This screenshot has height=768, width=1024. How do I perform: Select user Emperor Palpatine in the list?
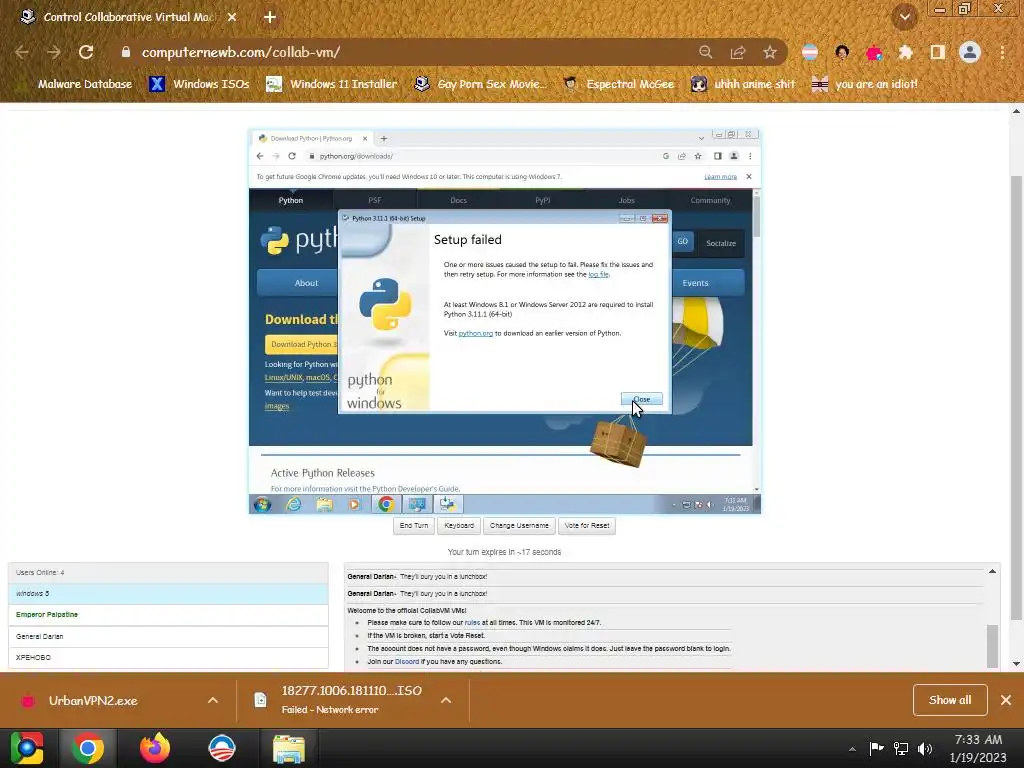[x=168, y=615]
